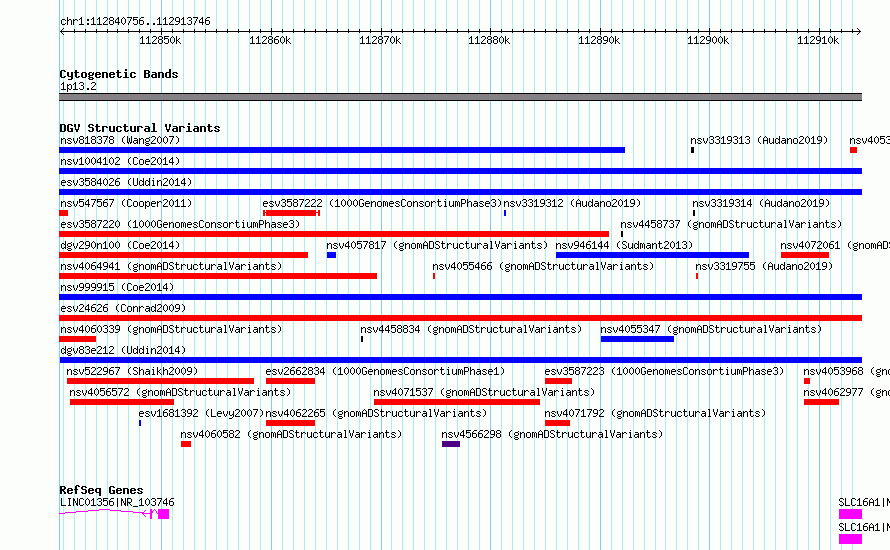The width and height of the screenshot is (890, 550).
Task: Click the chr1:112840756..112913746 region label
Action: pyautogui.click(x=135, y=21)
